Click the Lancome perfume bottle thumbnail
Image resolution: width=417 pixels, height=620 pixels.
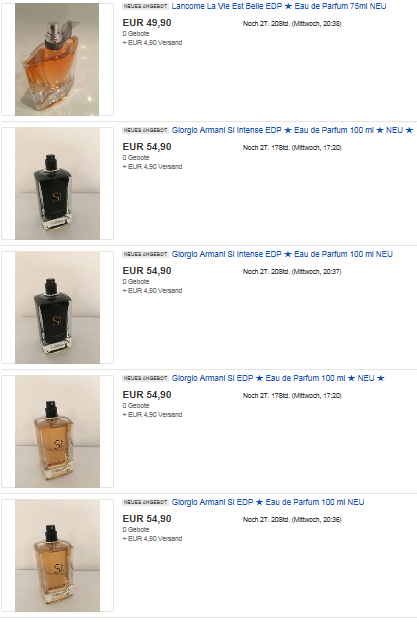pyautogui.click(x=57, y=59)
